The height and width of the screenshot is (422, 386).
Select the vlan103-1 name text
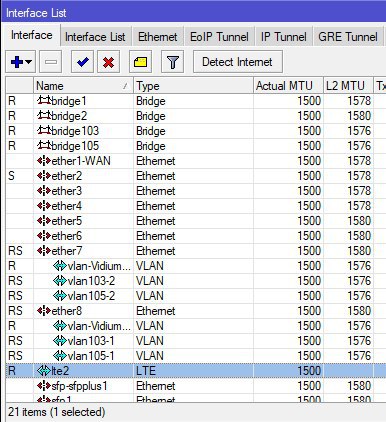(x=91, y=341)
